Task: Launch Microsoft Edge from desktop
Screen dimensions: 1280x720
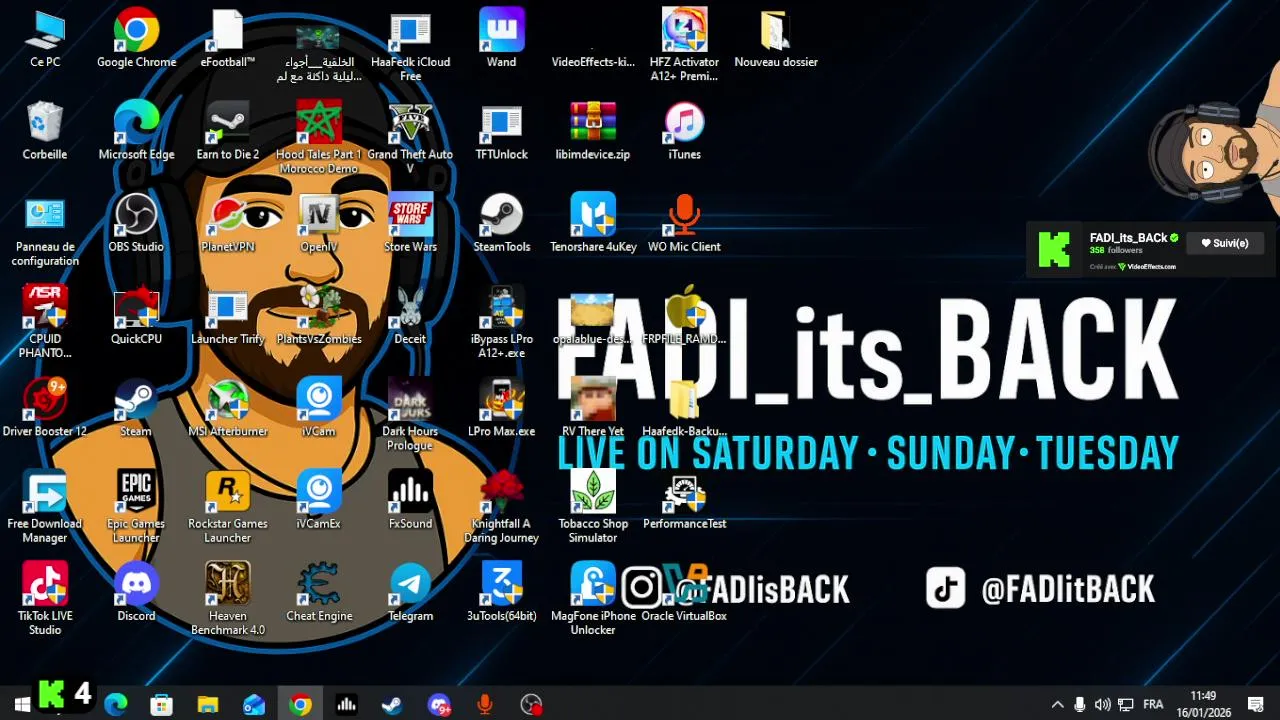Action: point(136,132)
